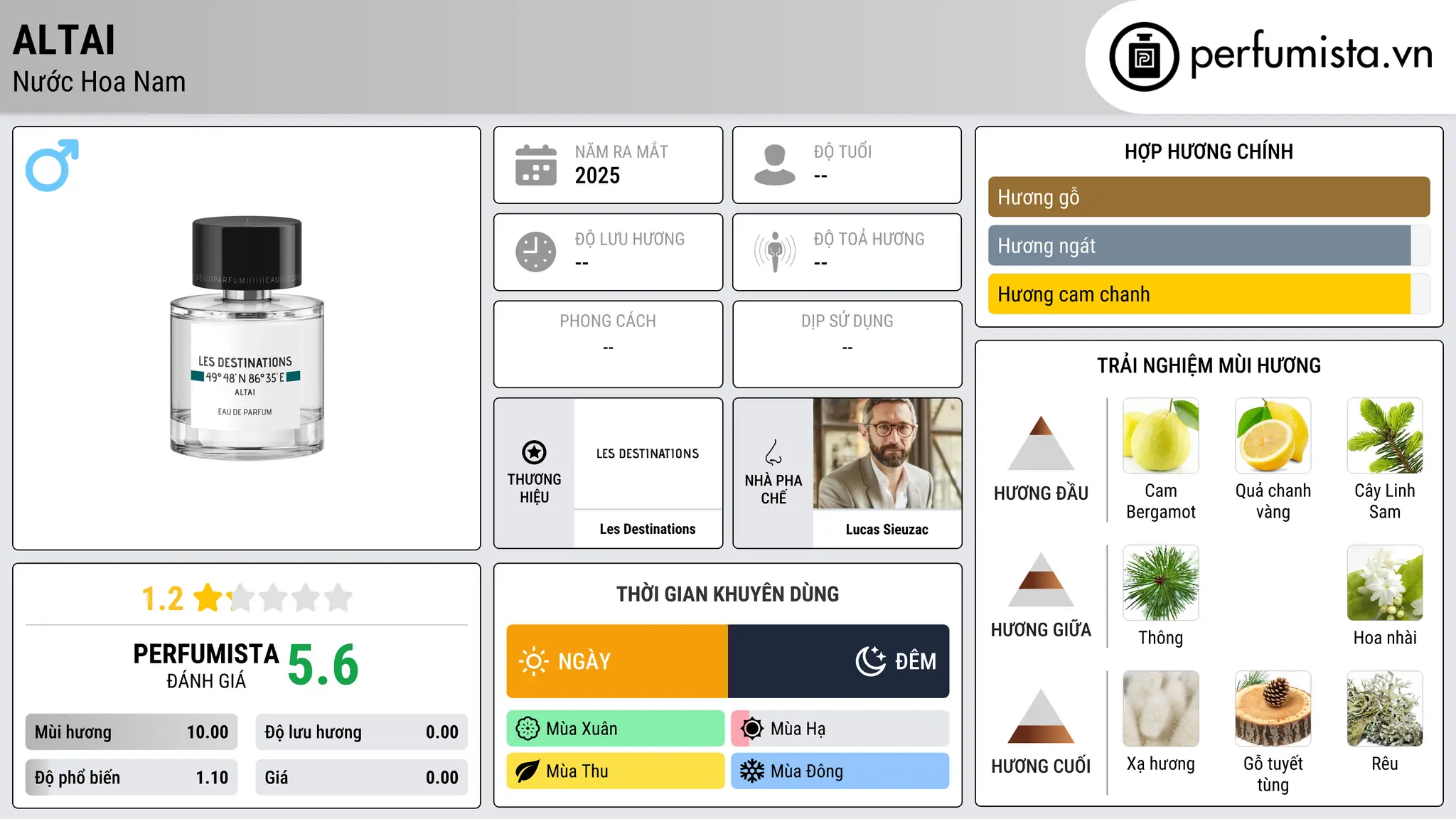Screen dimensions: 1456x819
Task: Click the Giá 0.00 score bar
Action: [362, 778]
